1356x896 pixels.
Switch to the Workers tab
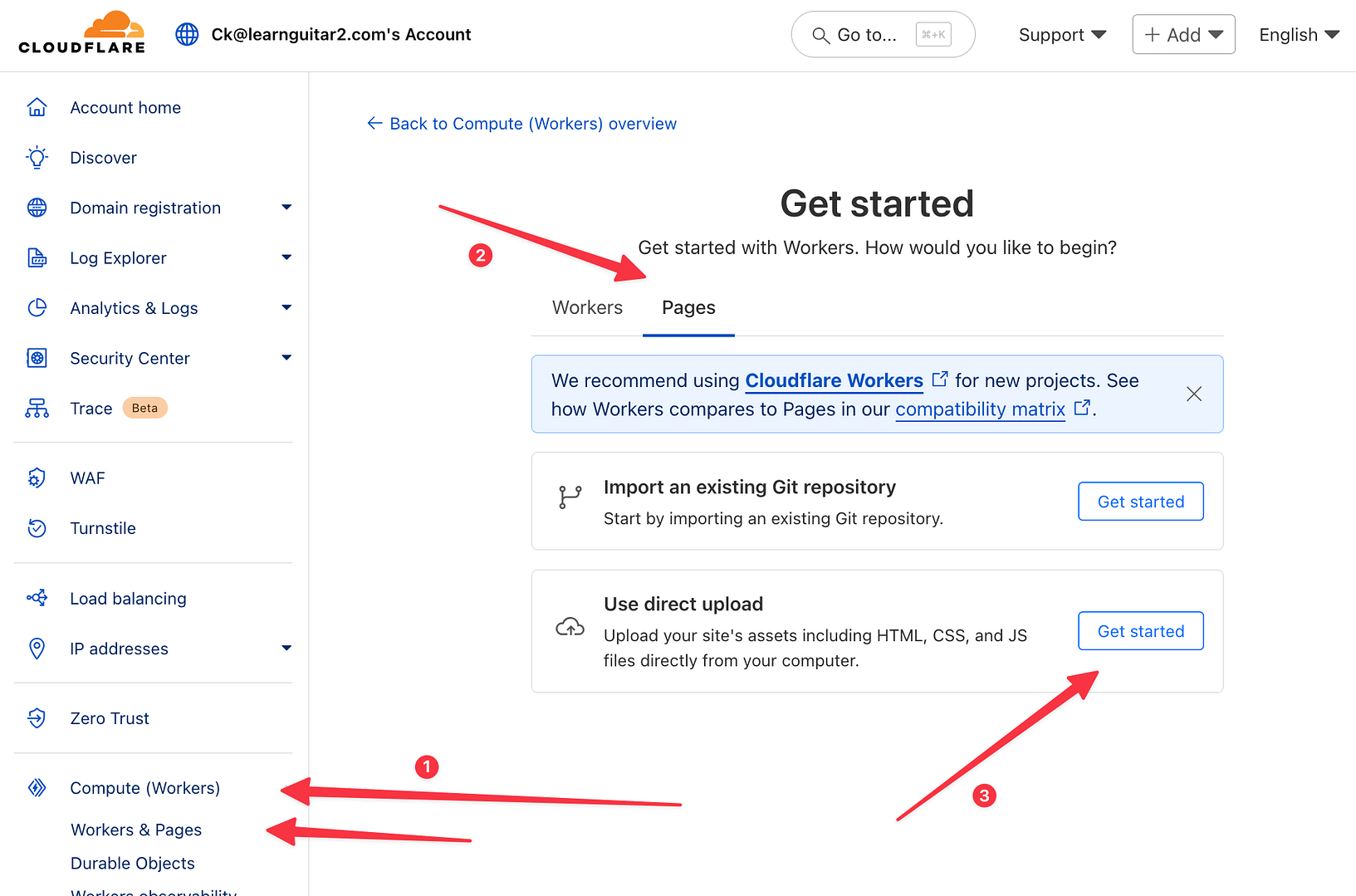click(x=587, y=307)
